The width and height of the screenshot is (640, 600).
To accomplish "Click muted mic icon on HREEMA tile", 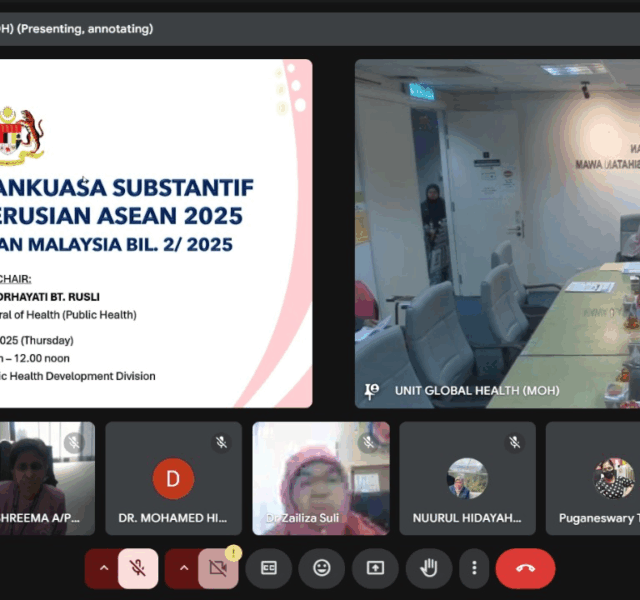I will [74, 442].
